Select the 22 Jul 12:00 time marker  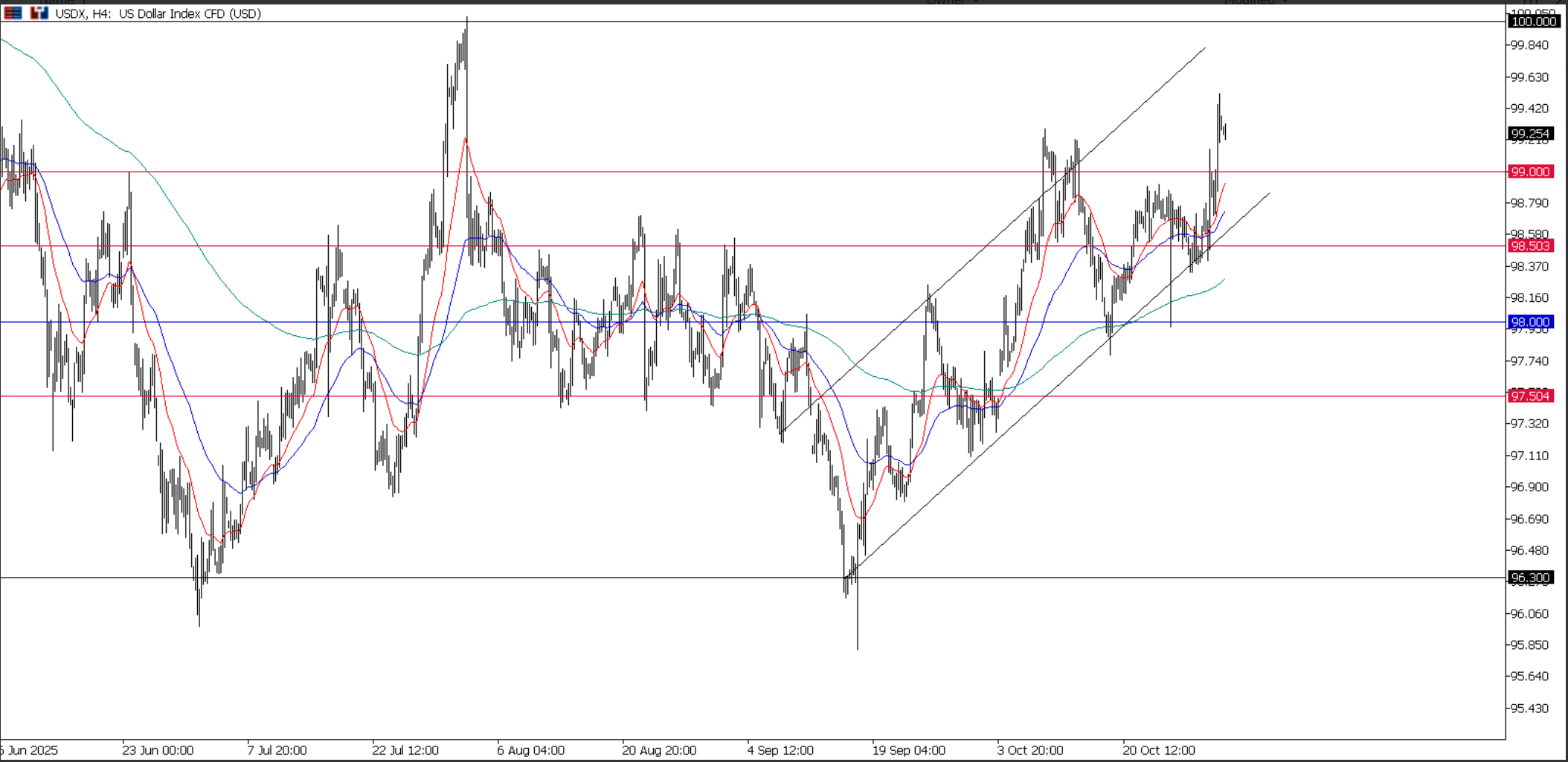(x=405, y=750)
